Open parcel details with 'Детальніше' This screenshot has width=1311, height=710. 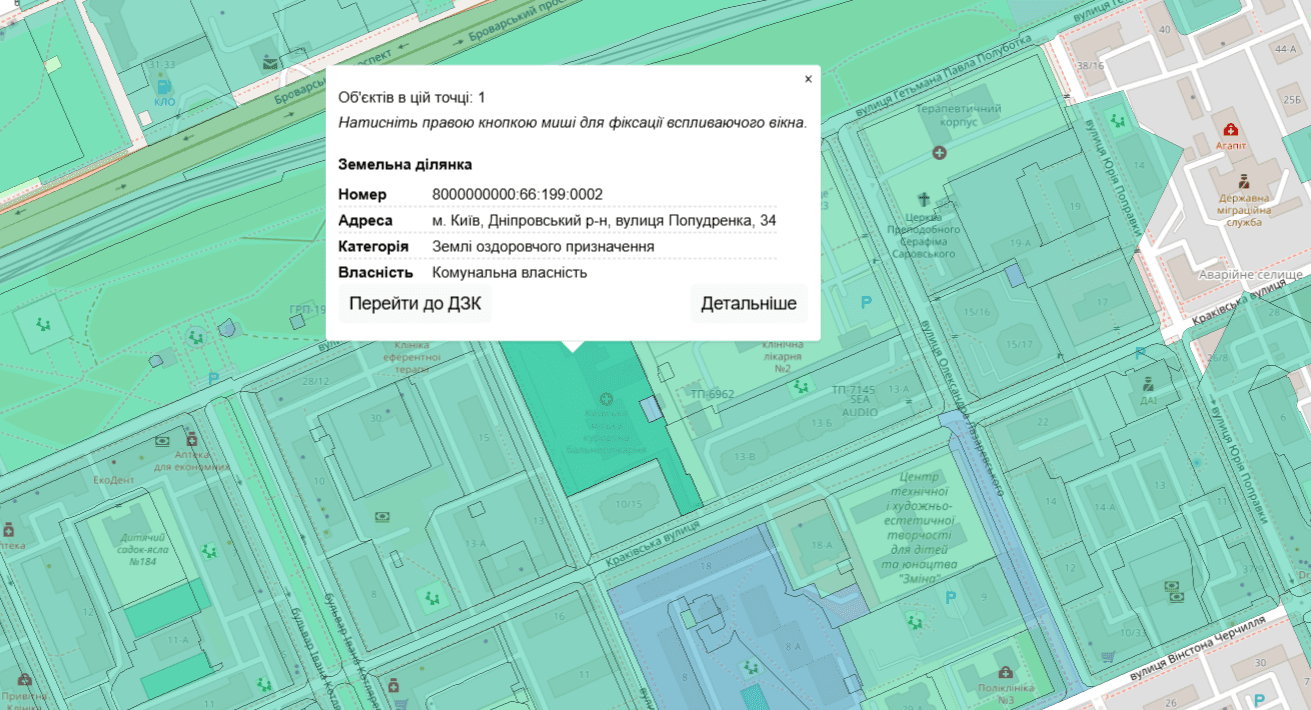[x=748, y=304]
